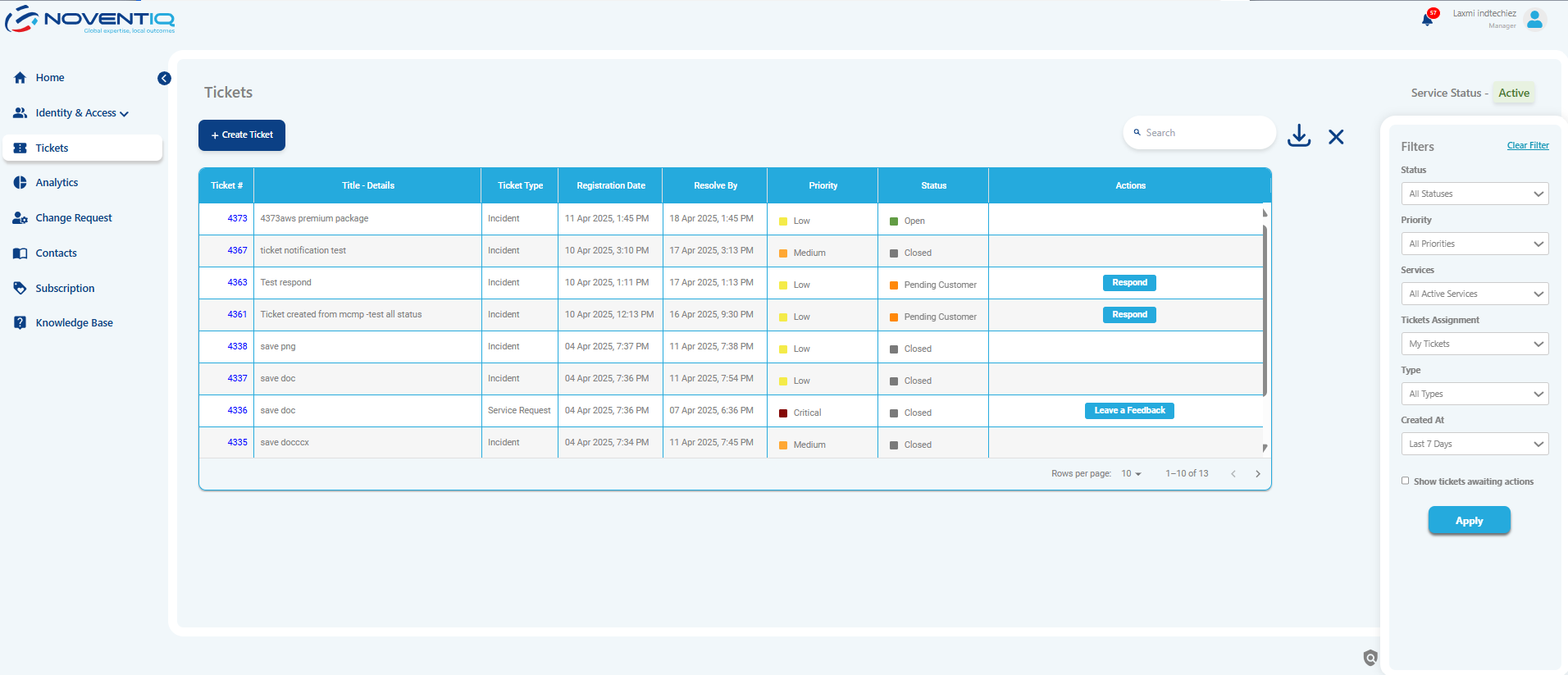
Task: Open the All Statuses dropdown
Action: pos(1475,194)
